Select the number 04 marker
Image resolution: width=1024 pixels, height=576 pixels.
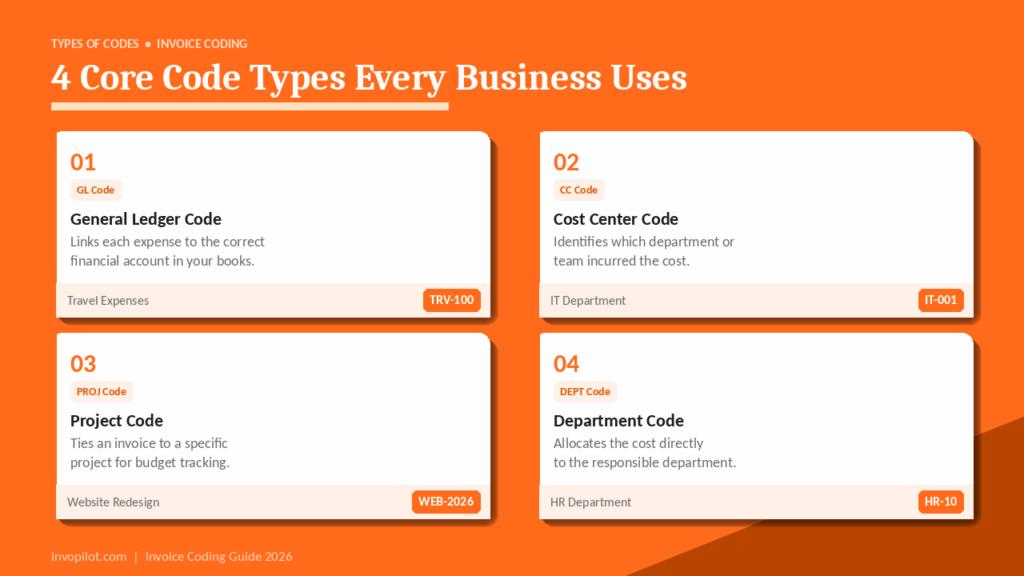click(x=567, y=363)
